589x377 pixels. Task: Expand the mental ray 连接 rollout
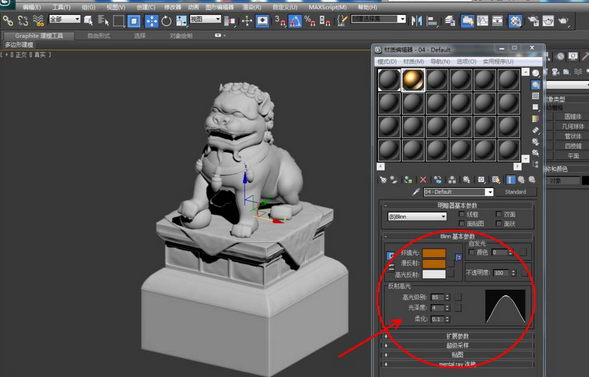(x=457, y=364)
